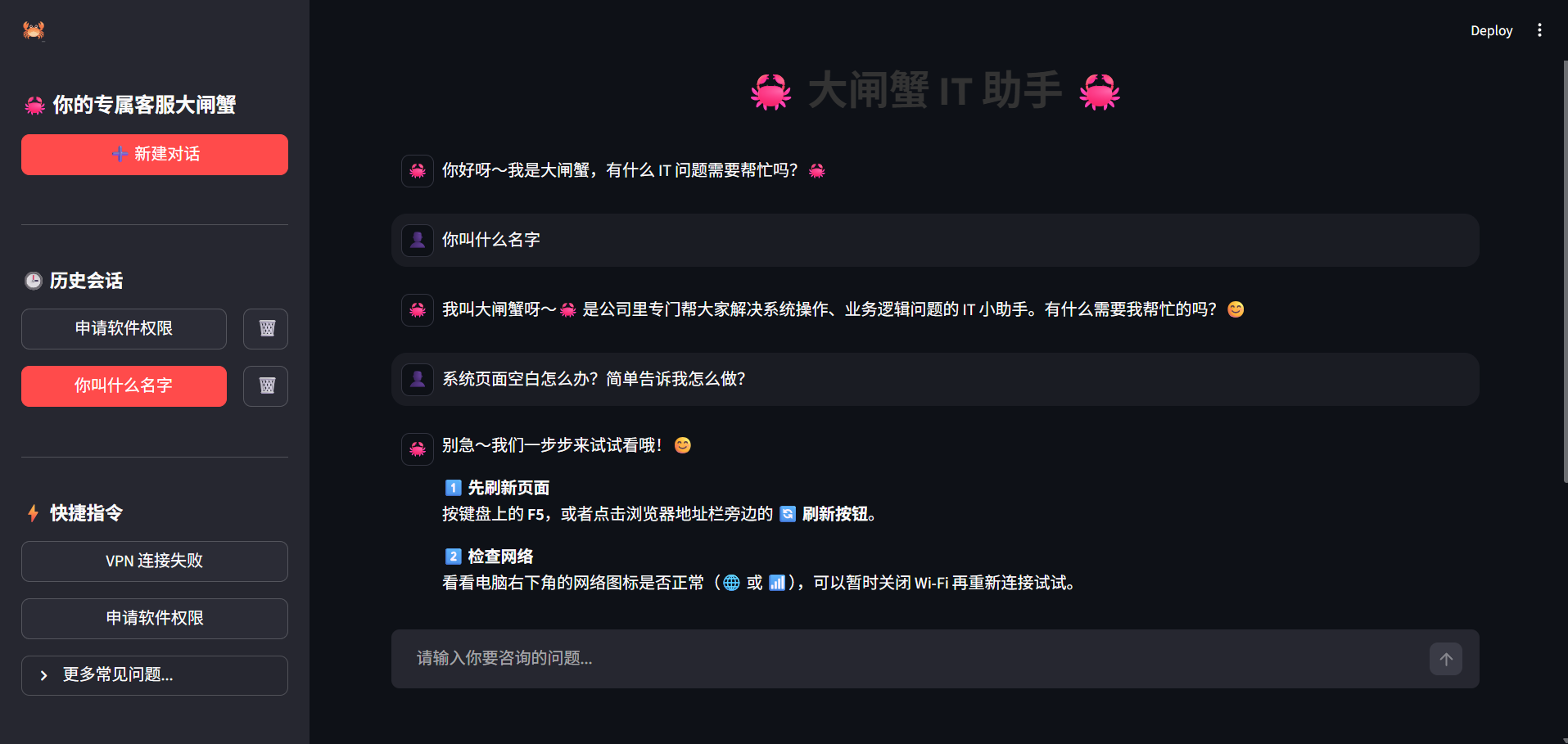
Task: Click the right crab emoji in the title
Action: click(1099, 91)
